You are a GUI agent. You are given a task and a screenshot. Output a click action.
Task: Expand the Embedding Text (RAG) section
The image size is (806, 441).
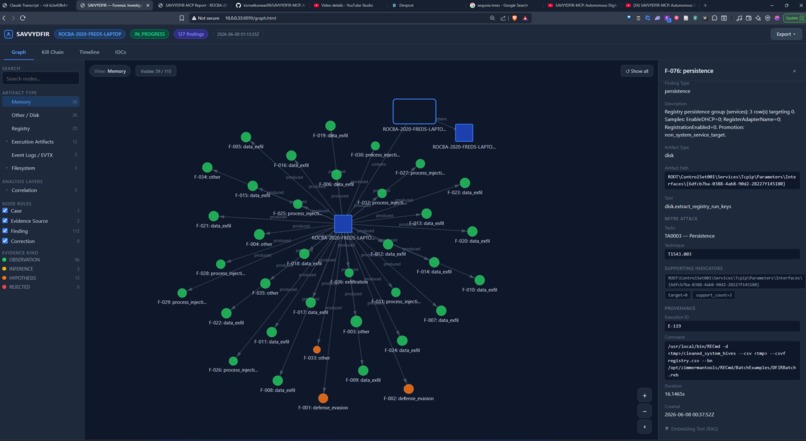click(691, 429)
